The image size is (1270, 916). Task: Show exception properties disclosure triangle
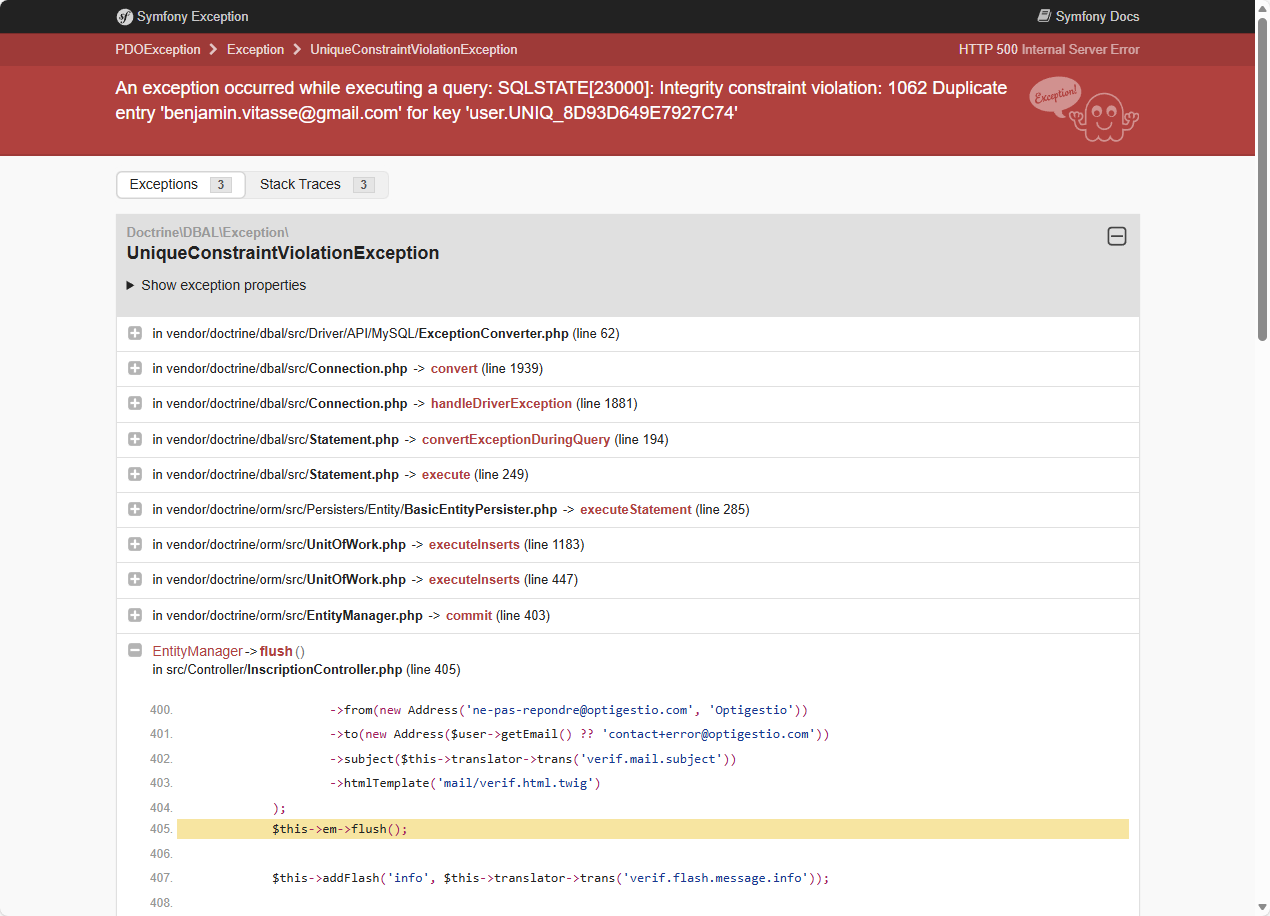(x=131, y=285)
